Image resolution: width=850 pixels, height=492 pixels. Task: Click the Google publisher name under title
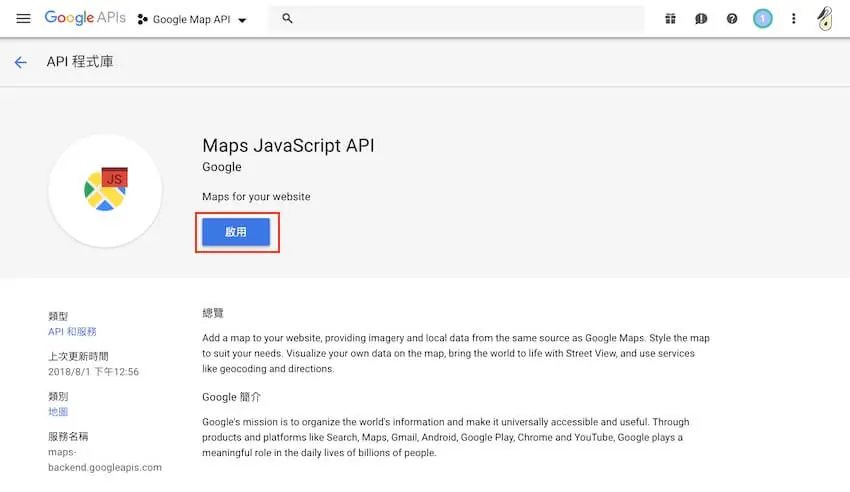[x=222, y=167]
